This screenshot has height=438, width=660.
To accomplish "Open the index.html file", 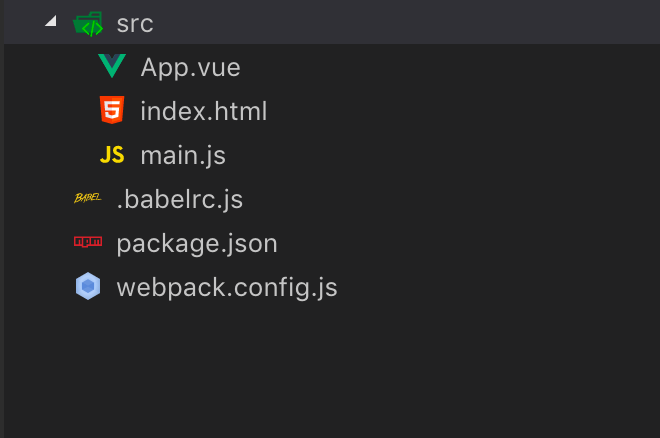I will (204, 111).
